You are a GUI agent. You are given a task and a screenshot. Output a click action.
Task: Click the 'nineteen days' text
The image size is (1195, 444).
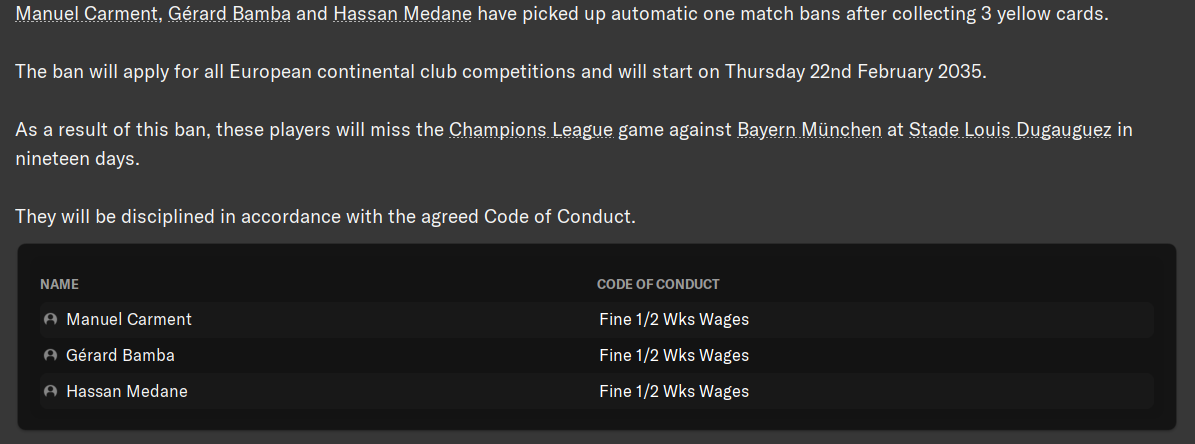coord(77,159)
